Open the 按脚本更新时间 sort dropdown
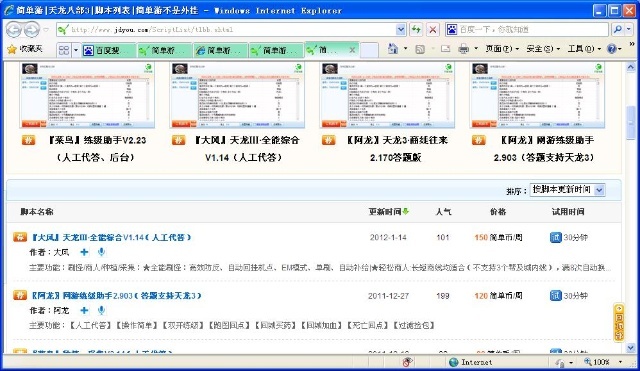Viewport: 640px width, 371px height. (x=567, y=190)
